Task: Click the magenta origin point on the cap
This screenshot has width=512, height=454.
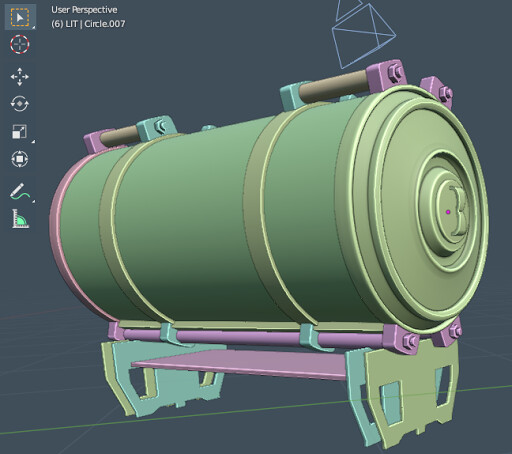Action: 448,212
